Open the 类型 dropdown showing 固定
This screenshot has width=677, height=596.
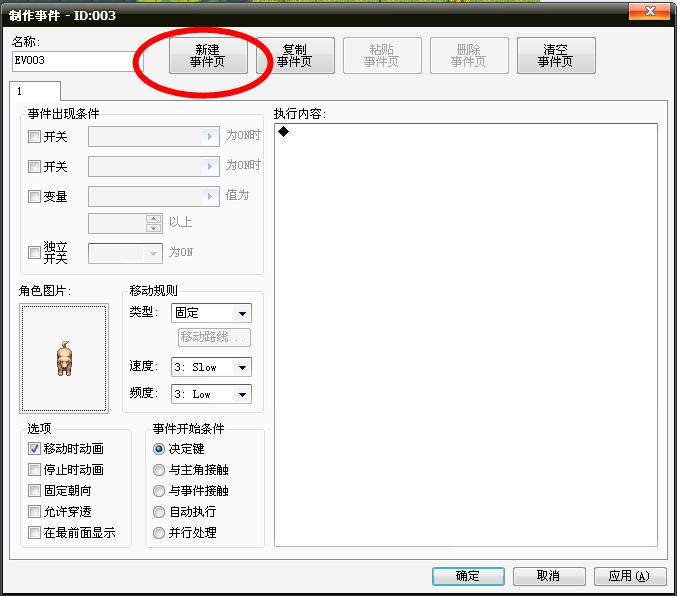coord(211,313)
